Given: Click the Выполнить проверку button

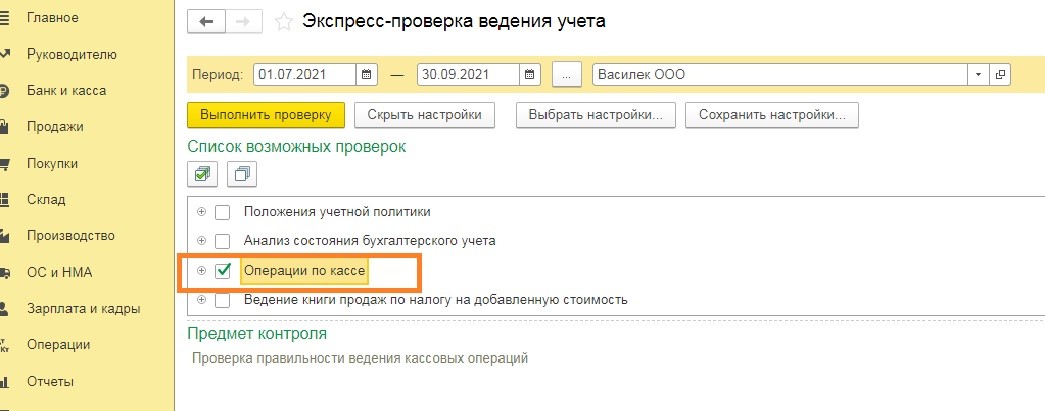Looking at the screenshot, I should [266, 115].
